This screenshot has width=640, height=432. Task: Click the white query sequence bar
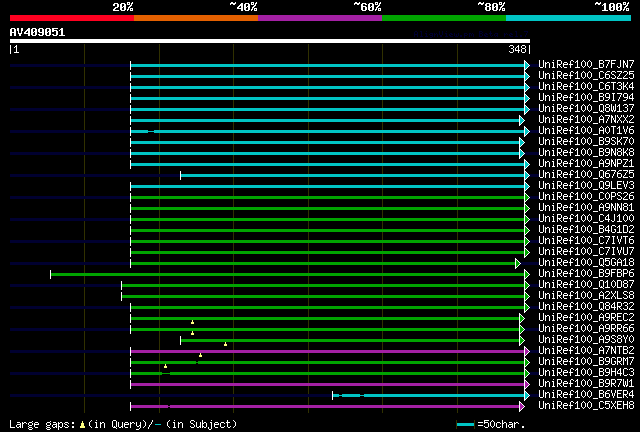tap(270, 41)
